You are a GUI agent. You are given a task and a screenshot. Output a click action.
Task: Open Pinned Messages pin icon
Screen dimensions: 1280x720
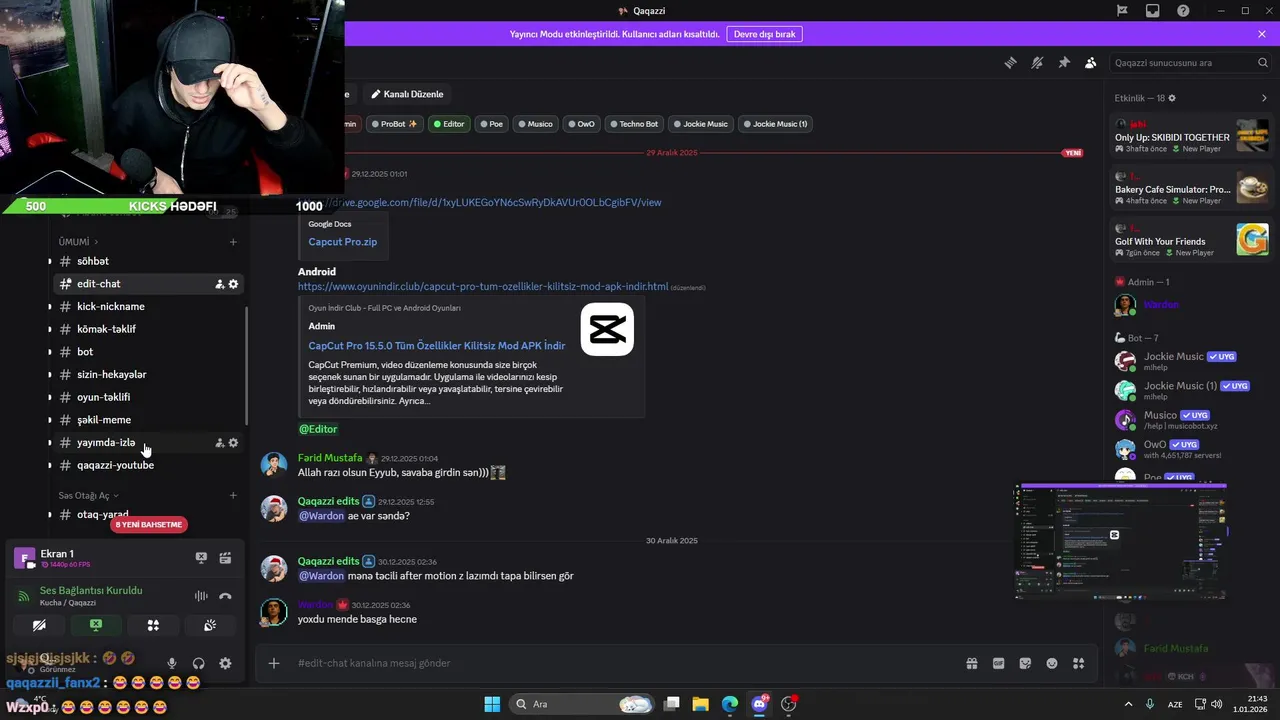(1064, 62)
